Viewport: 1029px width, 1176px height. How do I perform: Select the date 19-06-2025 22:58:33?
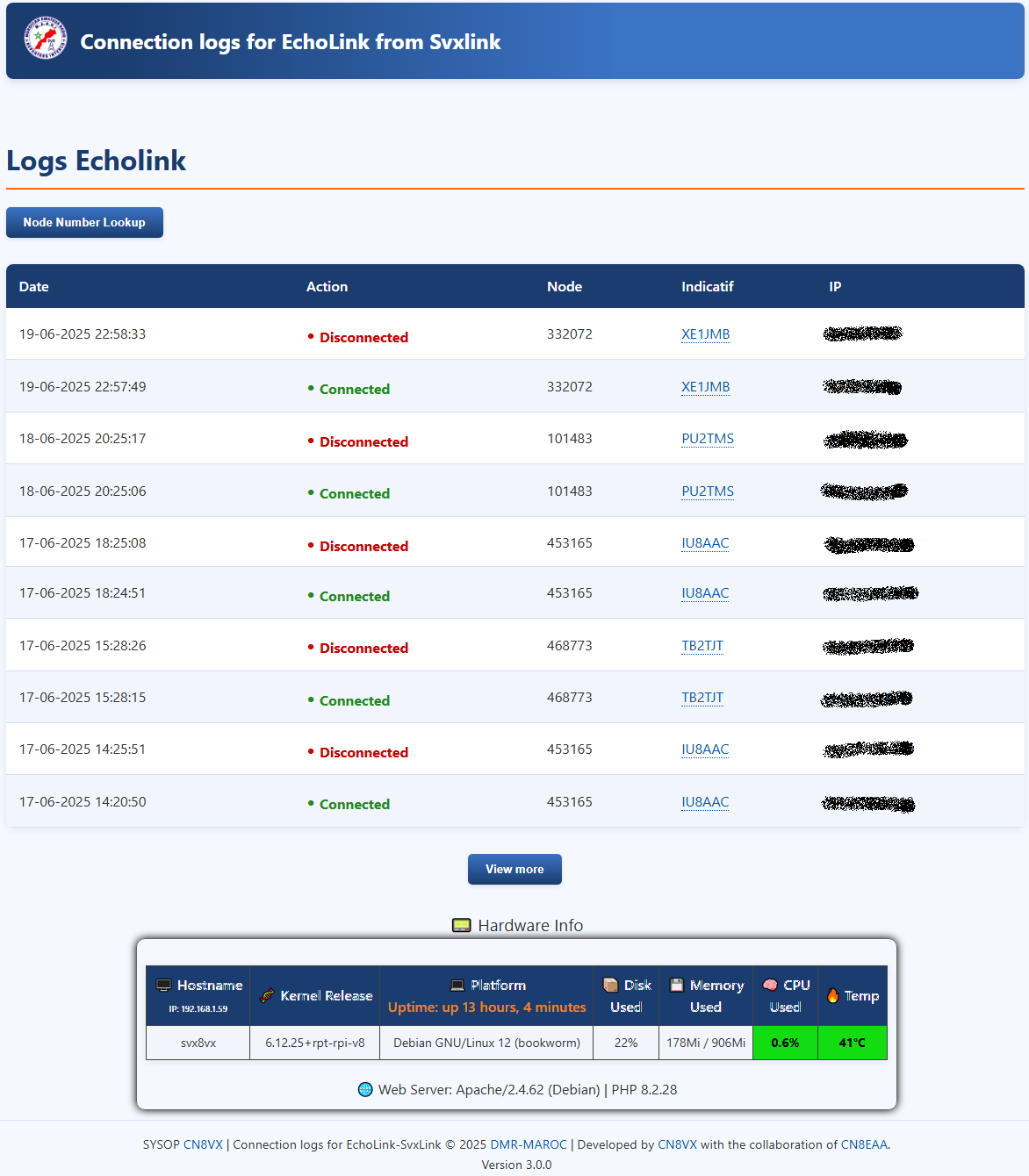pos(83,334)
